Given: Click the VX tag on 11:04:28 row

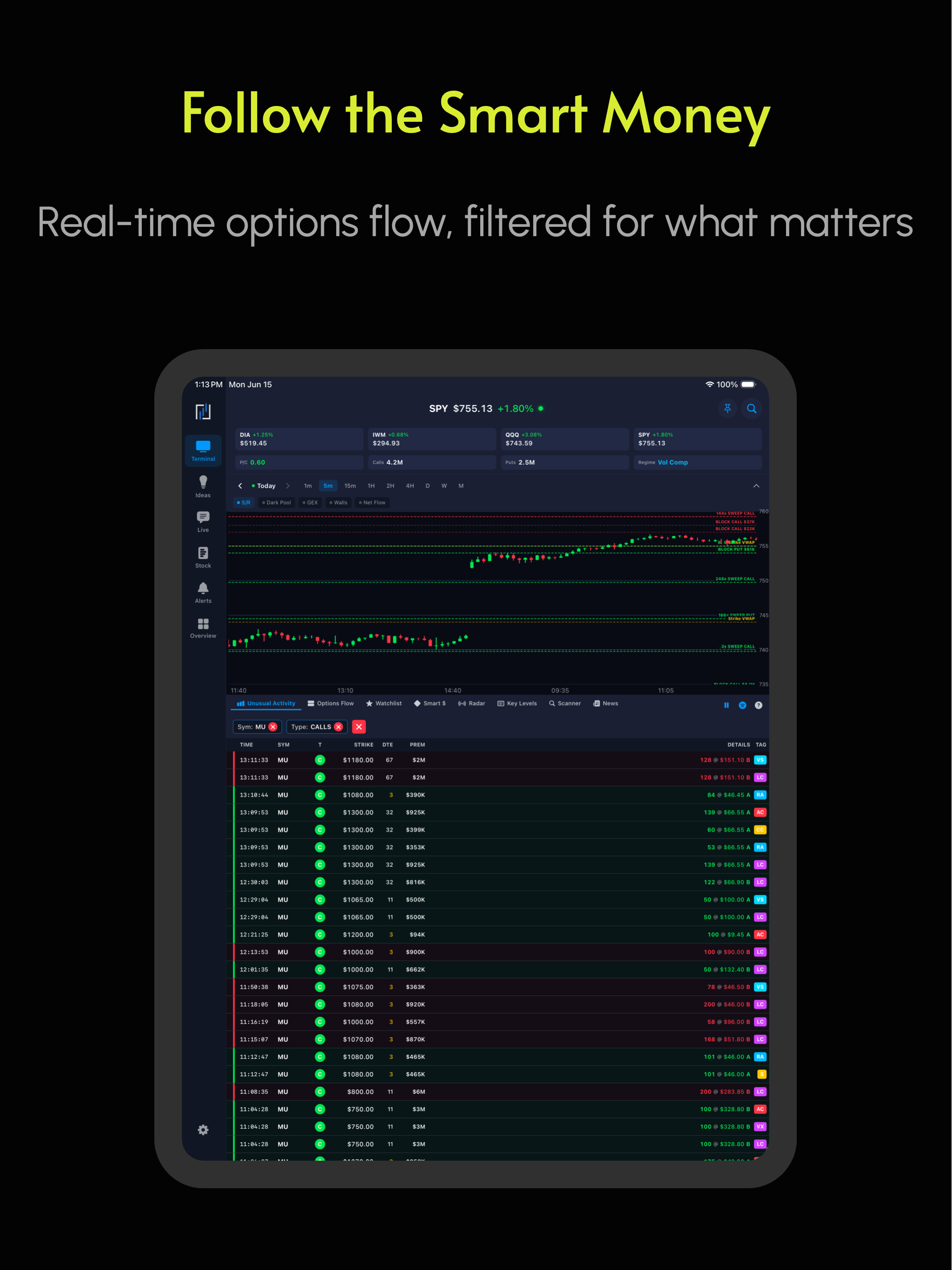Looking at the screenshot, I should (760, 1127).
